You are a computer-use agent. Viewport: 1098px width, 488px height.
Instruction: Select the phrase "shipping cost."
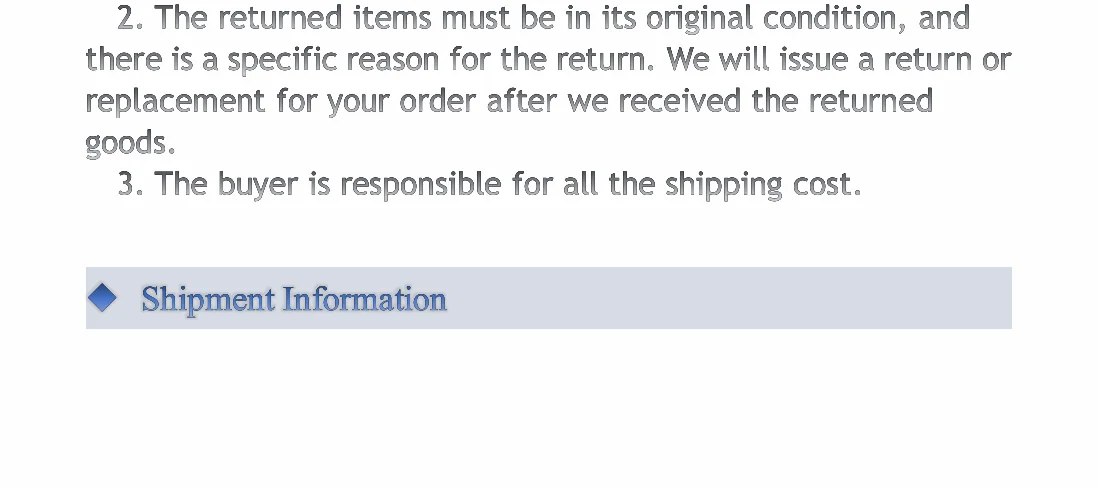tap(763, 185)
